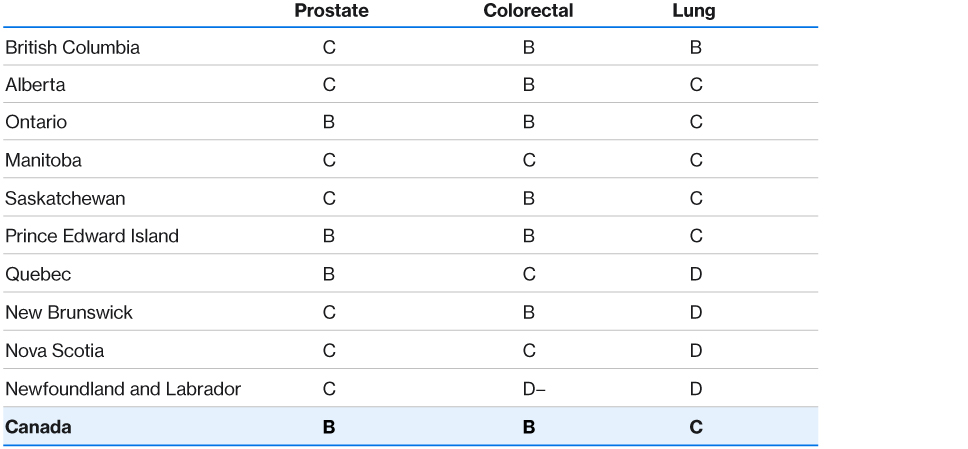The height and width of the screenshot is (449, 968).
Task: Click the Newfoundland and Labrador row label
Action: click(122, 388)
